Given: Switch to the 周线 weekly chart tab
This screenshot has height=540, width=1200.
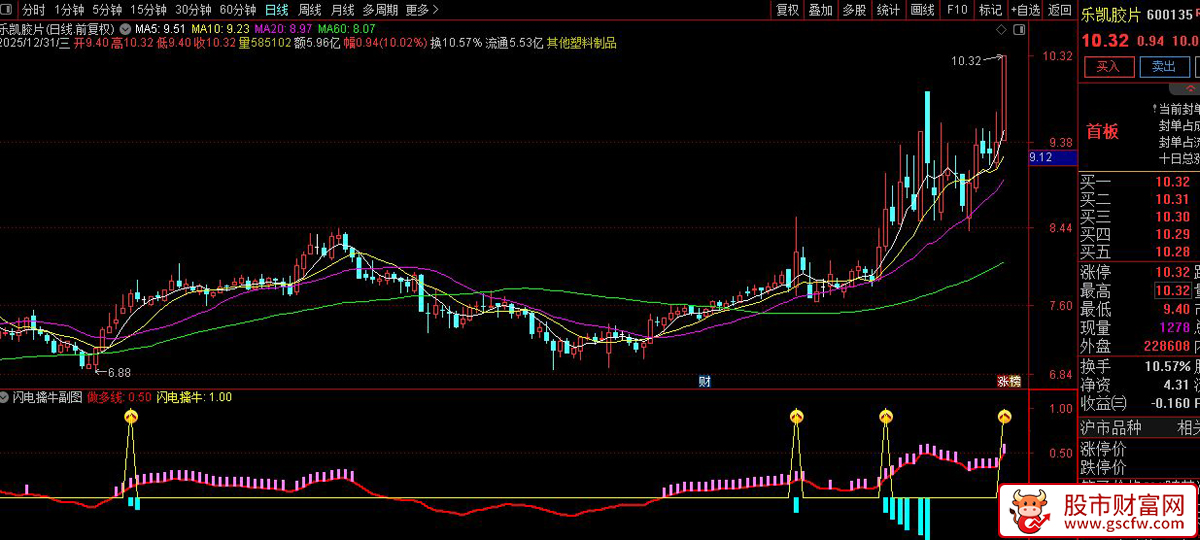Looking at the screenshot, I should tap(309, 10).
